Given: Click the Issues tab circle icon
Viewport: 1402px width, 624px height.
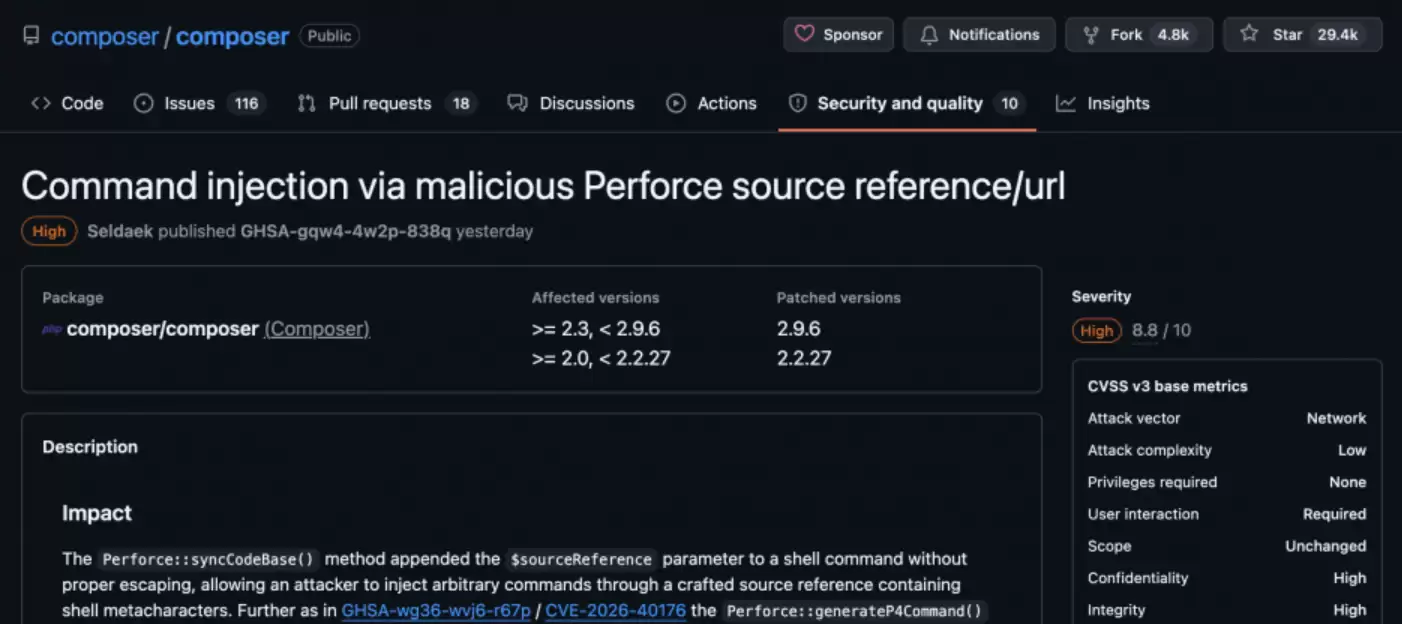Looking at the screenshot, I should (143, 103).
